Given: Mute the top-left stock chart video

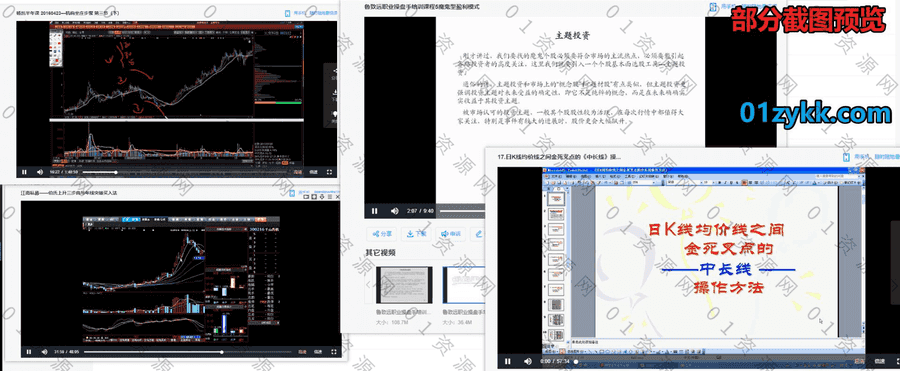Looking at the screenshot, I should [x=40, y=172].
